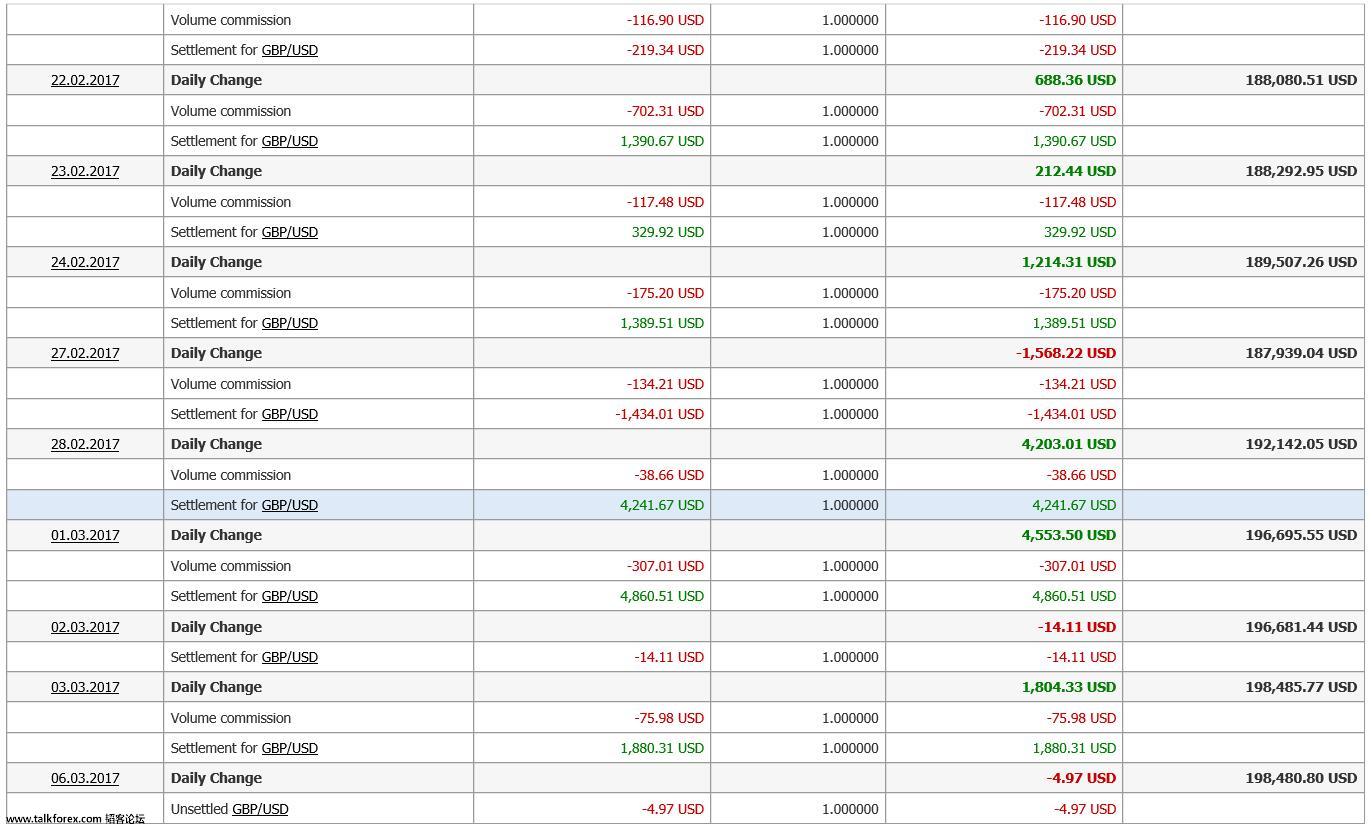Click the -38.66 USD volume commission amount
The height and width of the screenshot is (829, 1372).
669,475
